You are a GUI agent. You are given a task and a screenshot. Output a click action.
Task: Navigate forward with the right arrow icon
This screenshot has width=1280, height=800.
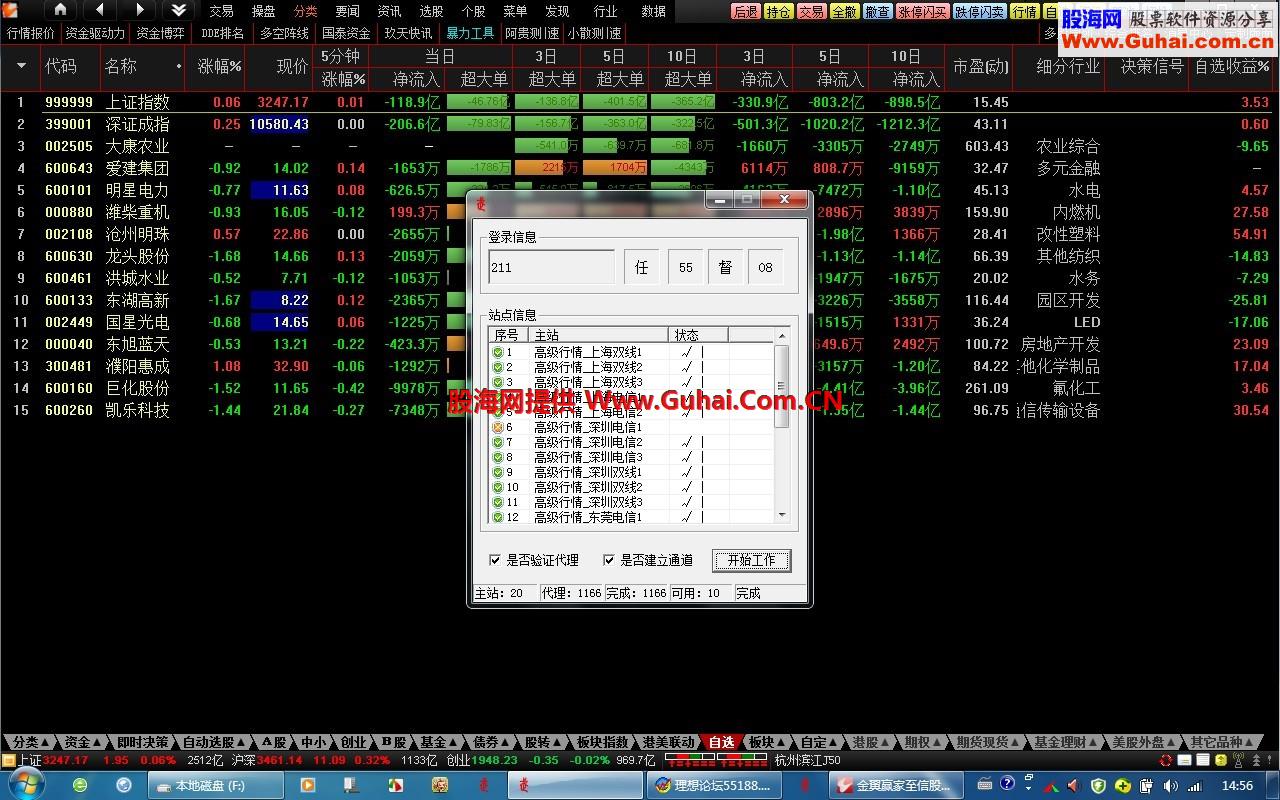[139, 10]
